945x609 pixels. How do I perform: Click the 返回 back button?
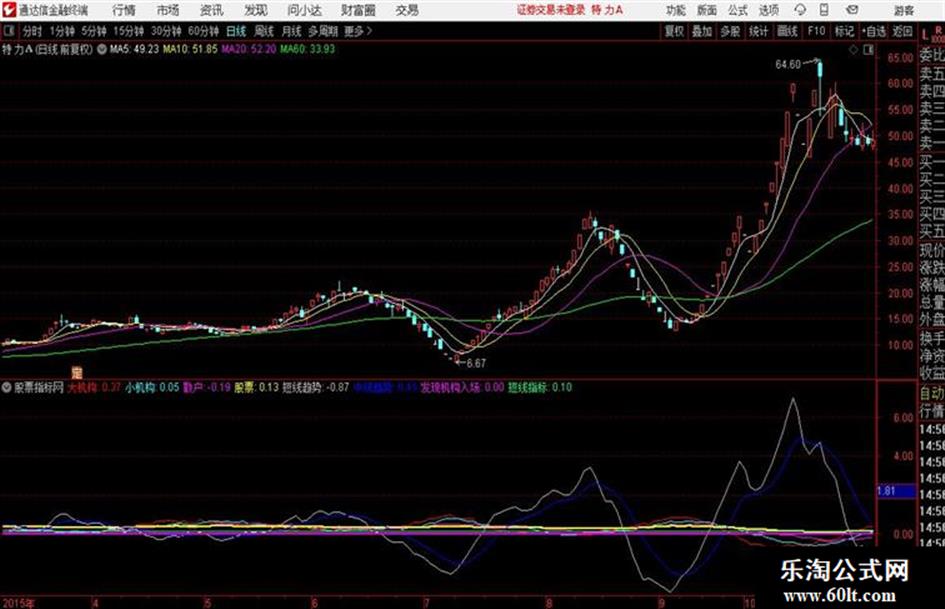(x=902, y=31)
